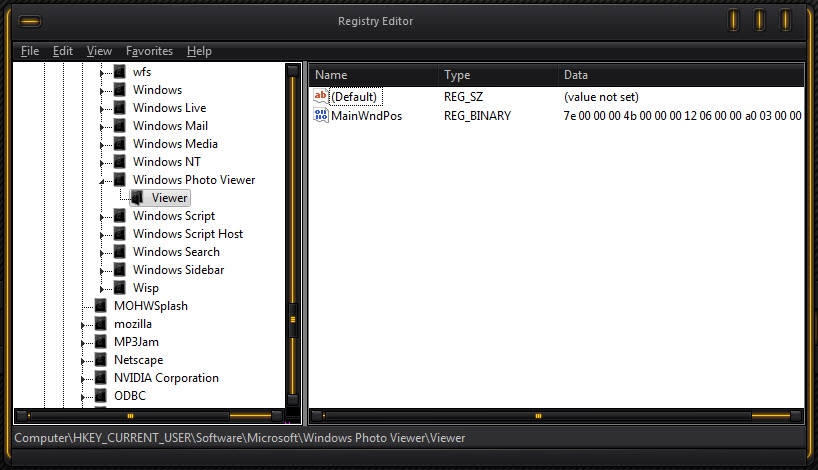Click the tree pane vertical scrollbar thumb
The height and width of the screenshot is (470, 818).
(293, 319)
